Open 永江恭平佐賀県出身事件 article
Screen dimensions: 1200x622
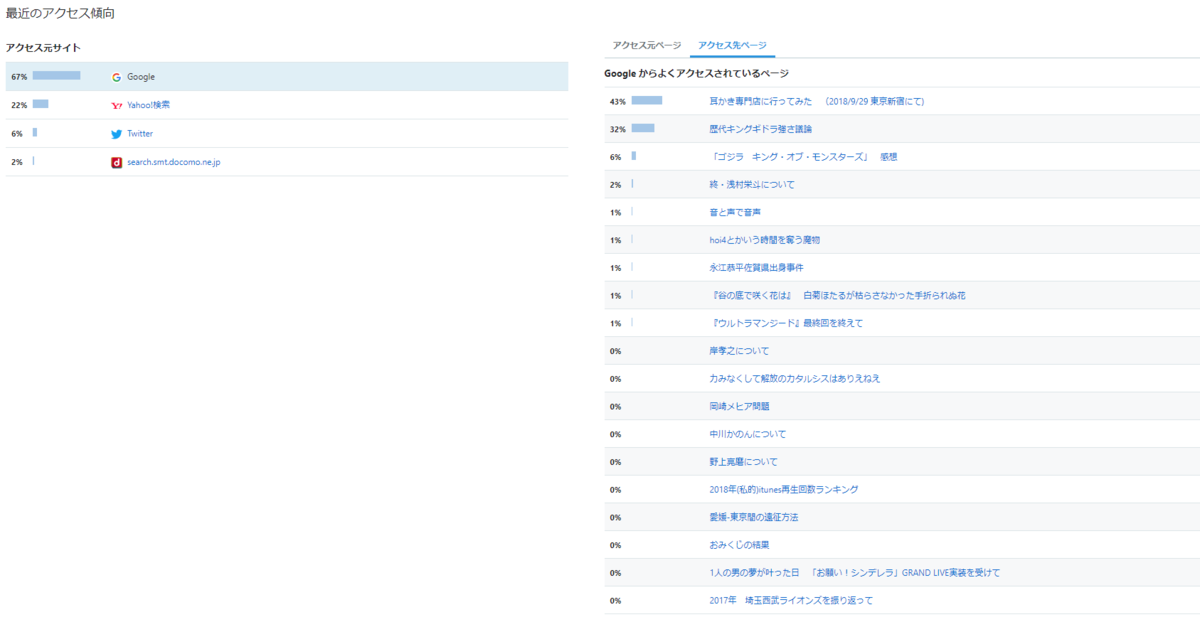coord(756,268)
